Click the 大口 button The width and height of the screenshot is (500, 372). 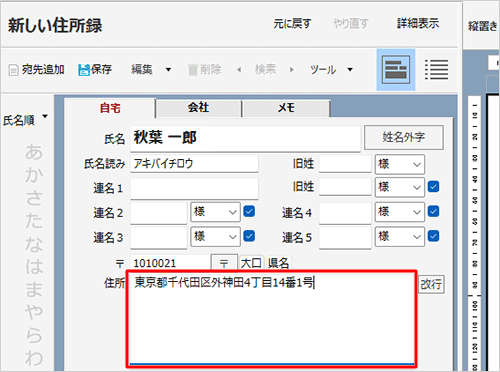pyautogui.click(x=251, y=263)
